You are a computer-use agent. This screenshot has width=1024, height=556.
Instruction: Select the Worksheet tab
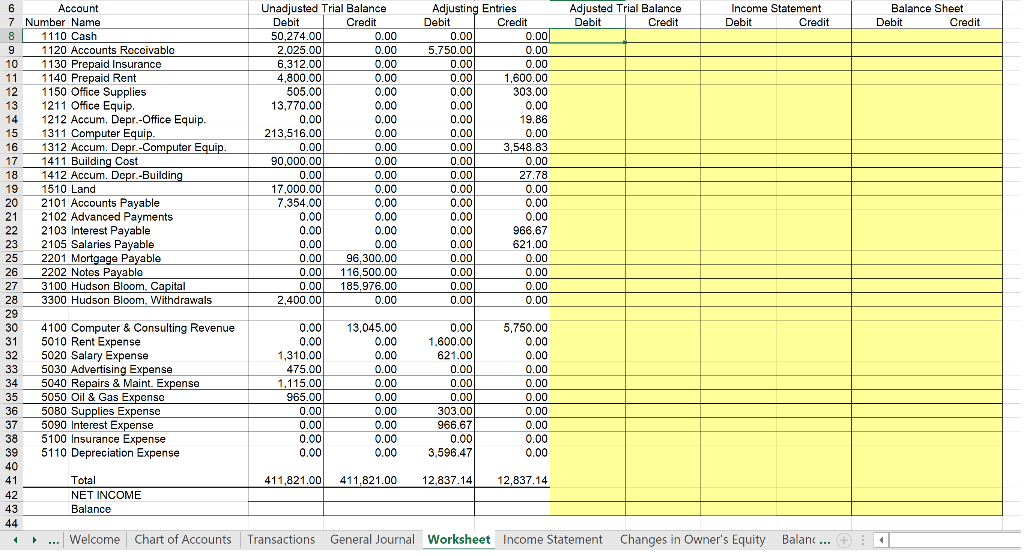(x=458, y=540)
